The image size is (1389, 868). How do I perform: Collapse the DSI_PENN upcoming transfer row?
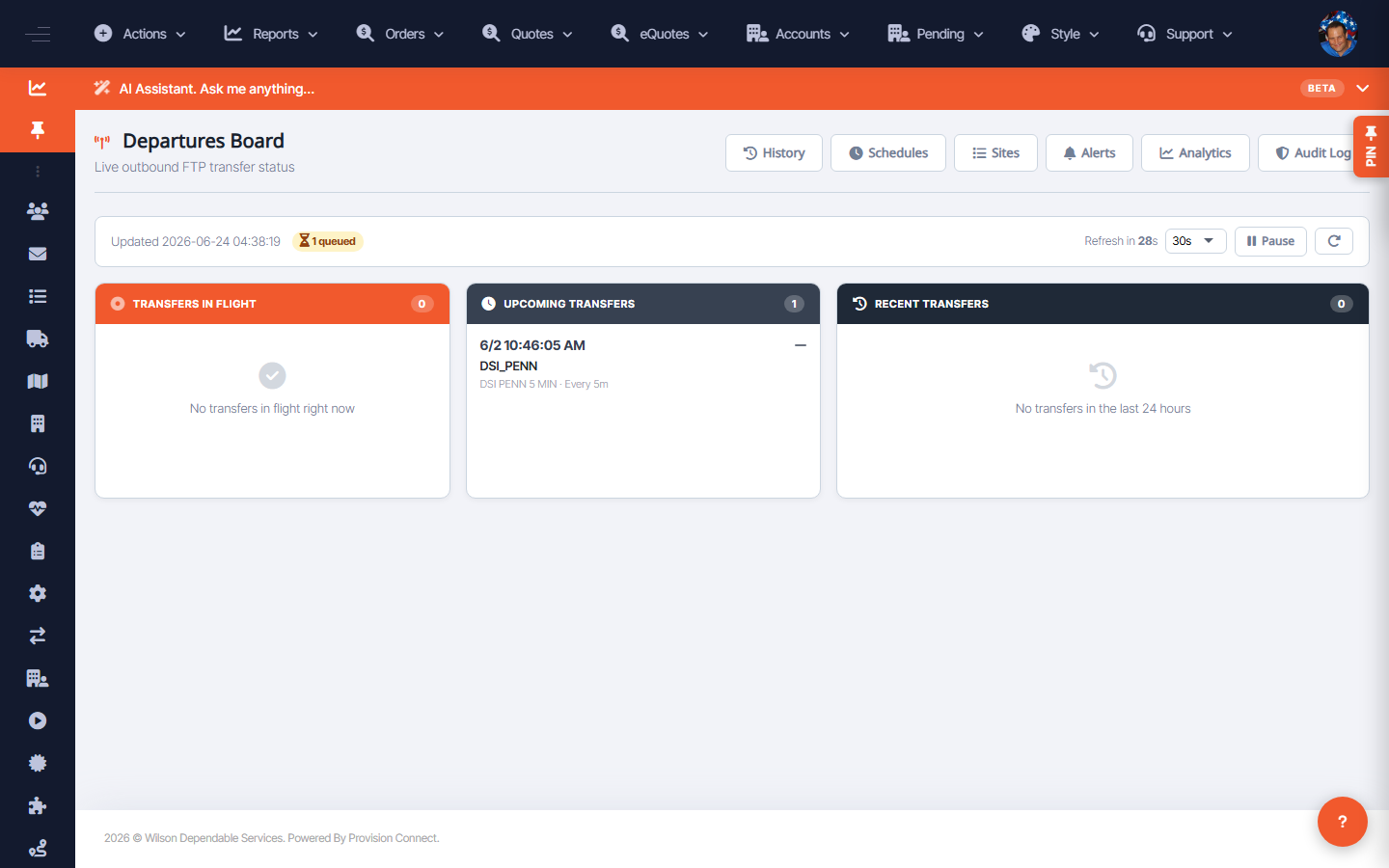(x=800, y=345)
